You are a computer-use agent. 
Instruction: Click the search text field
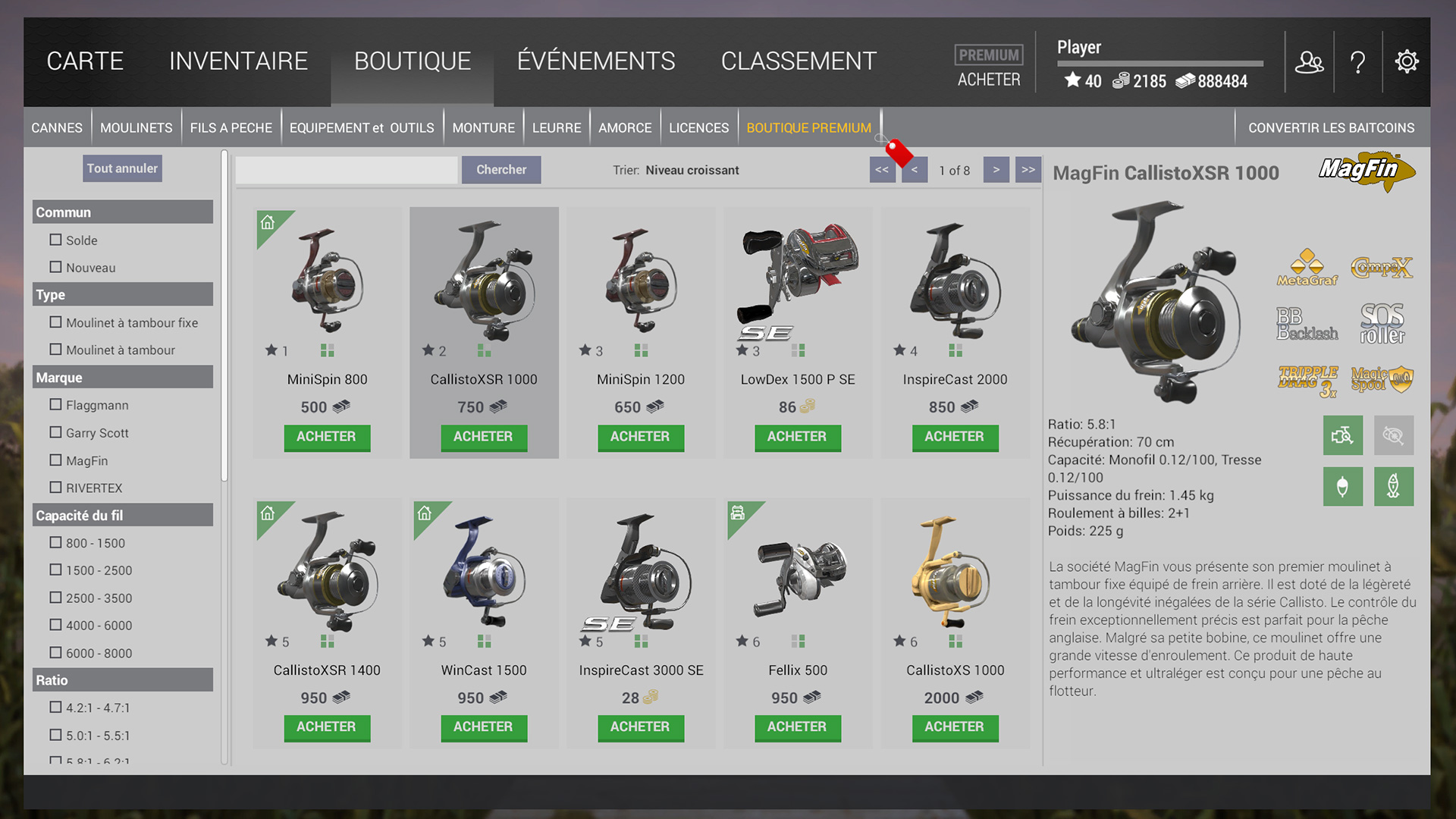tap(346, 170)
